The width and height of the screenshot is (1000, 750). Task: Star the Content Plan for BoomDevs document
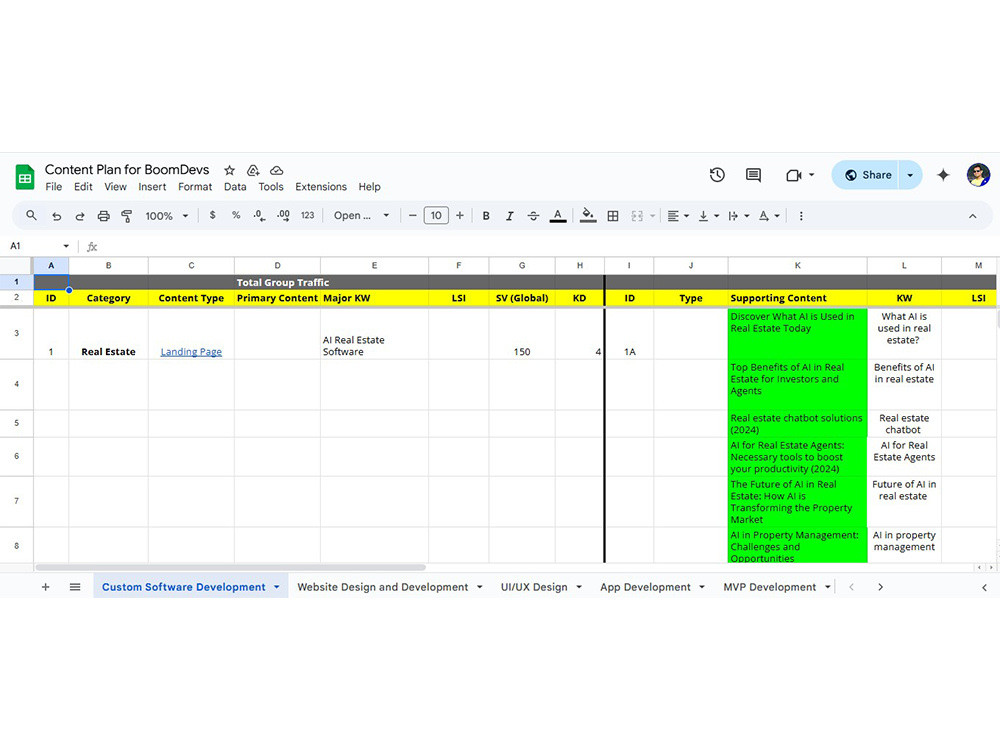click(230, 170)
